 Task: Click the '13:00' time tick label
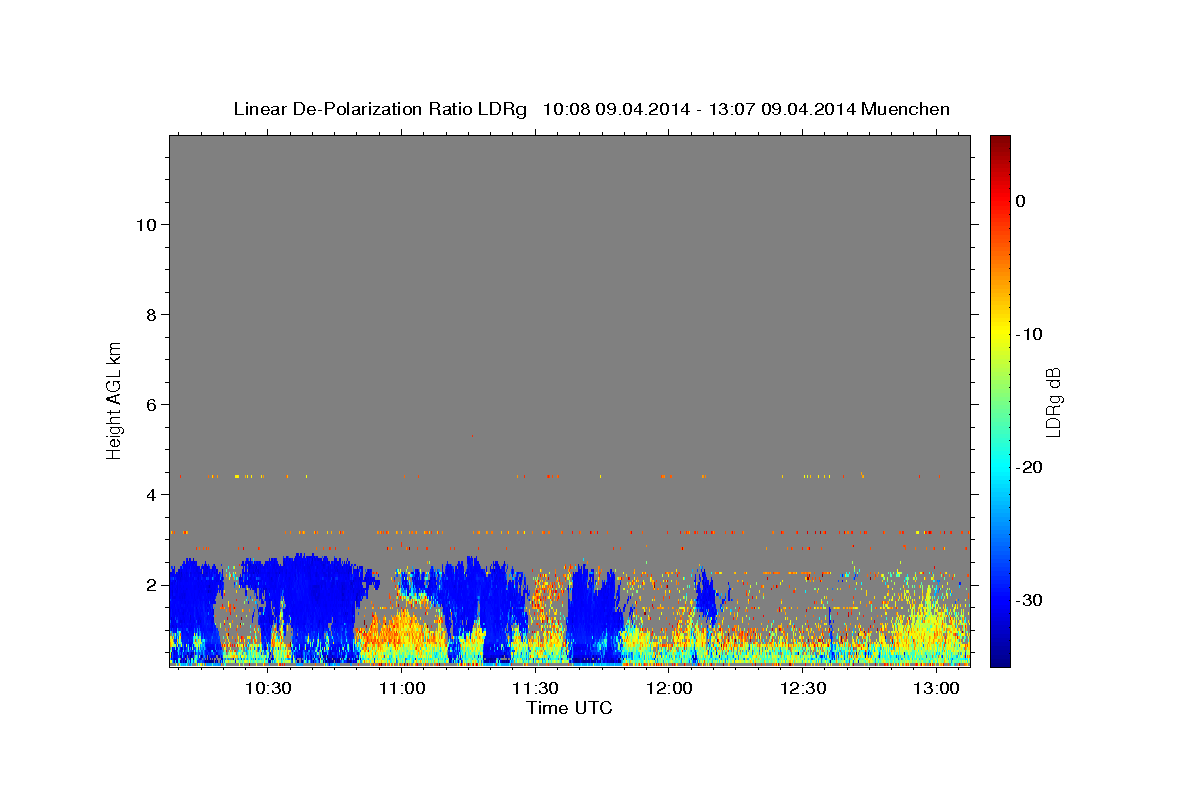tap(936, 688)
